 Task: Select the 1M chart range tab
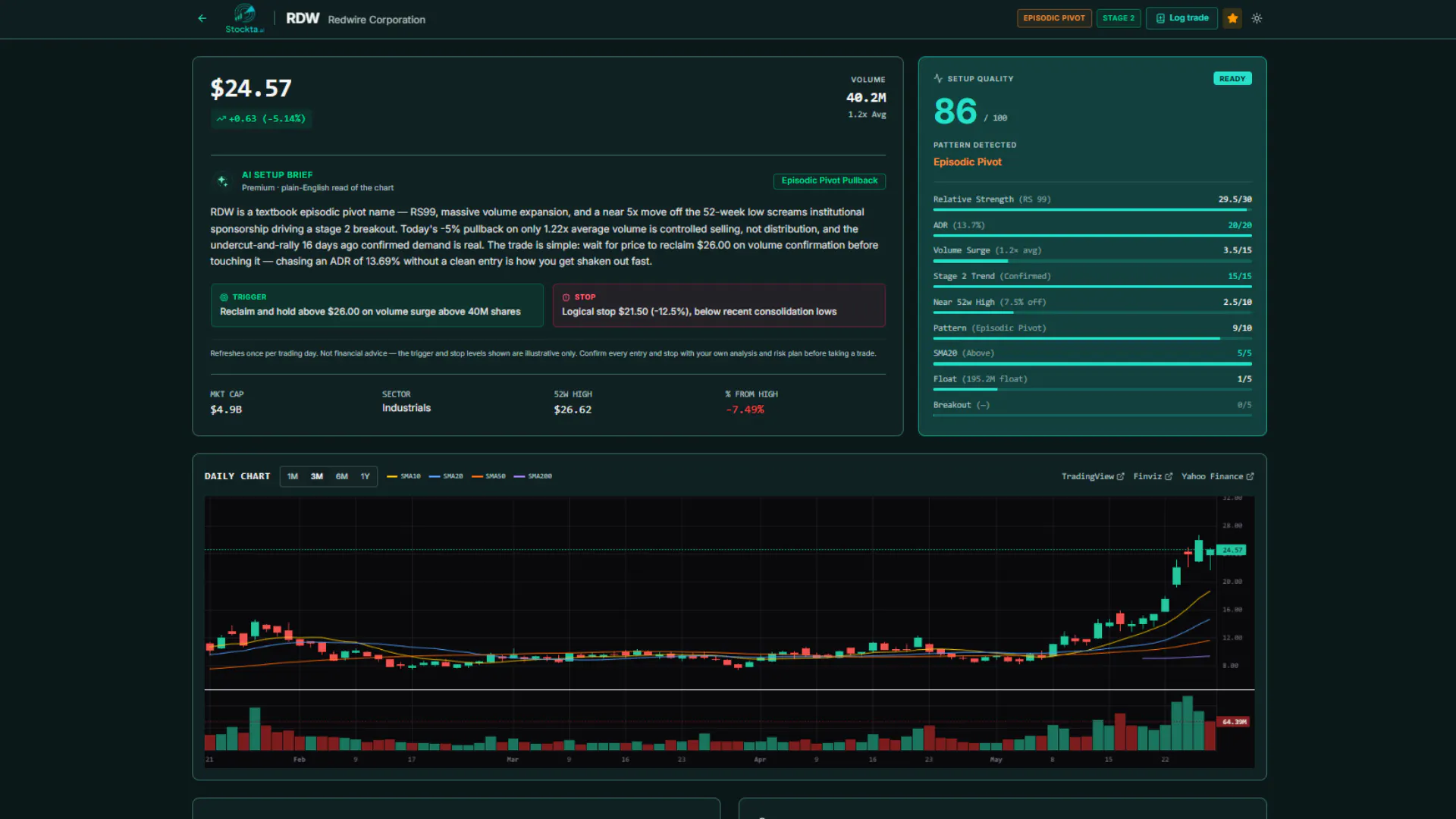[293, 476]
